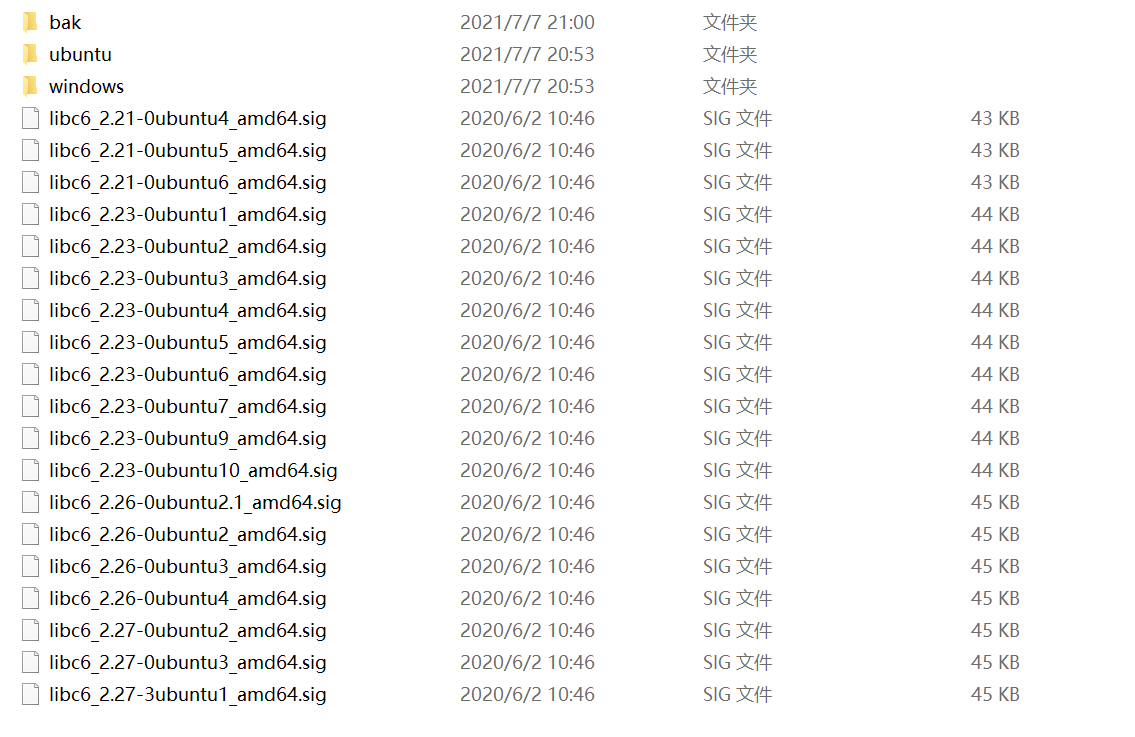Select file libc6_2.26-0ubuntu3_amd64.sig

(187, 567)
